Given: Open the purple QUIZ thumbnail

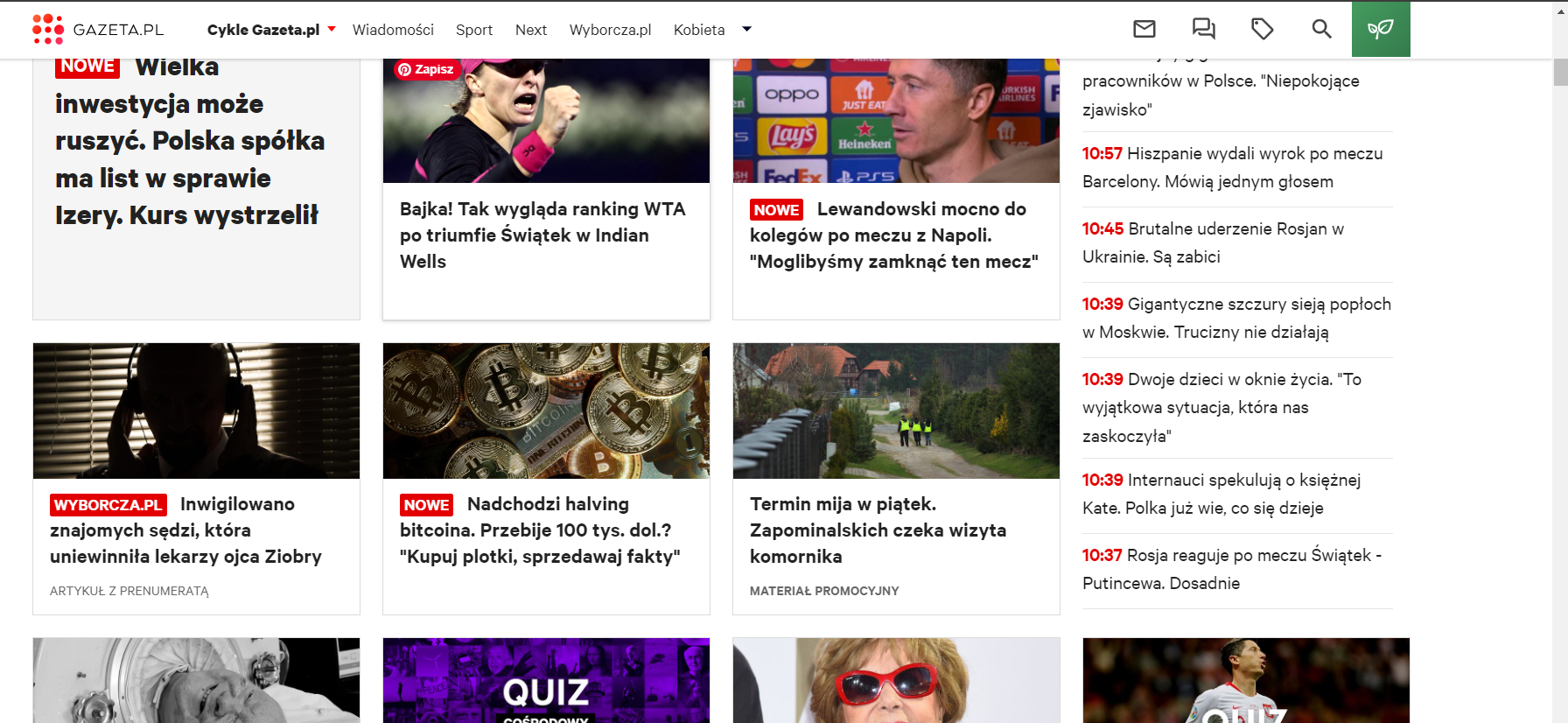Looking at the screenshot, I should coord(546,680).
